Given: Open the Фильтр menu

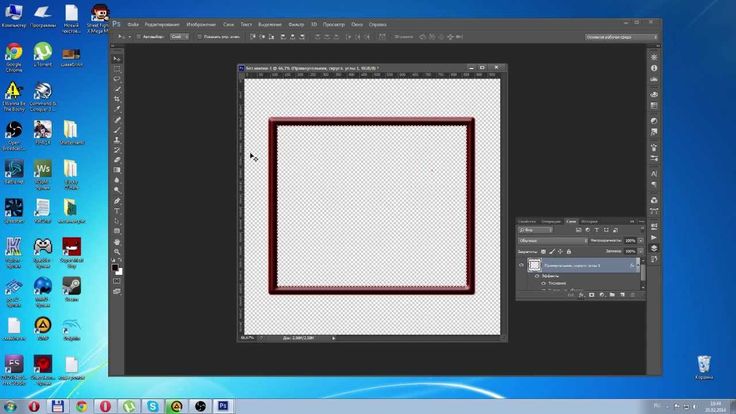Looking at the screenshot, I should click(296, 23).
